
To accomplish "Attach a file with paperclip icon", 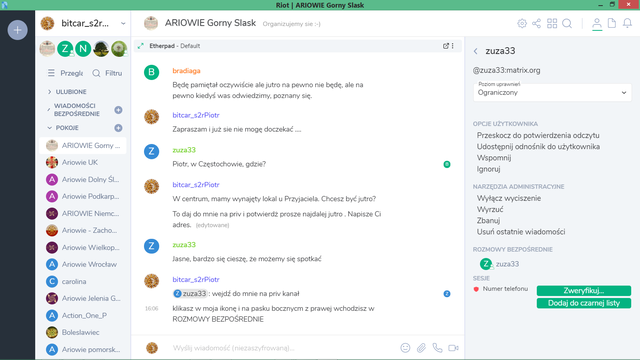I will (421, 348).
